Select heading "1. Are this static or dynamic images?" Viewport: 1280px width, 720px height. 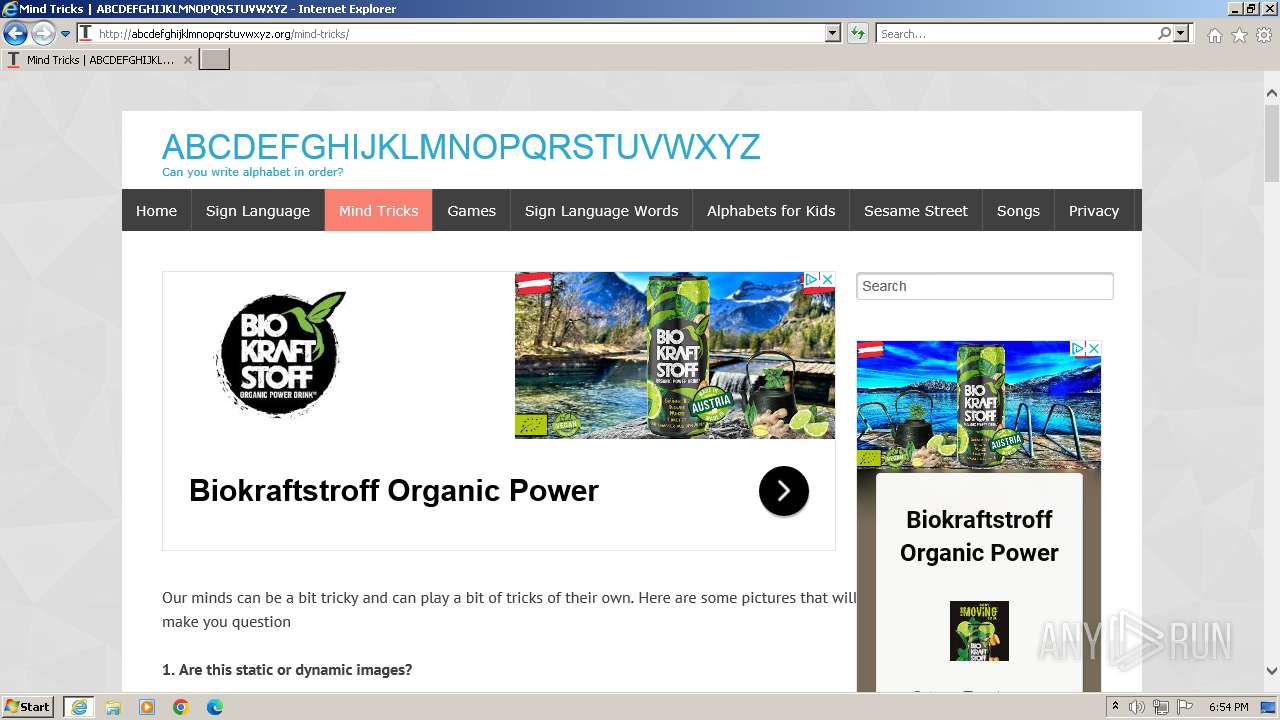(x=287, y=670)
